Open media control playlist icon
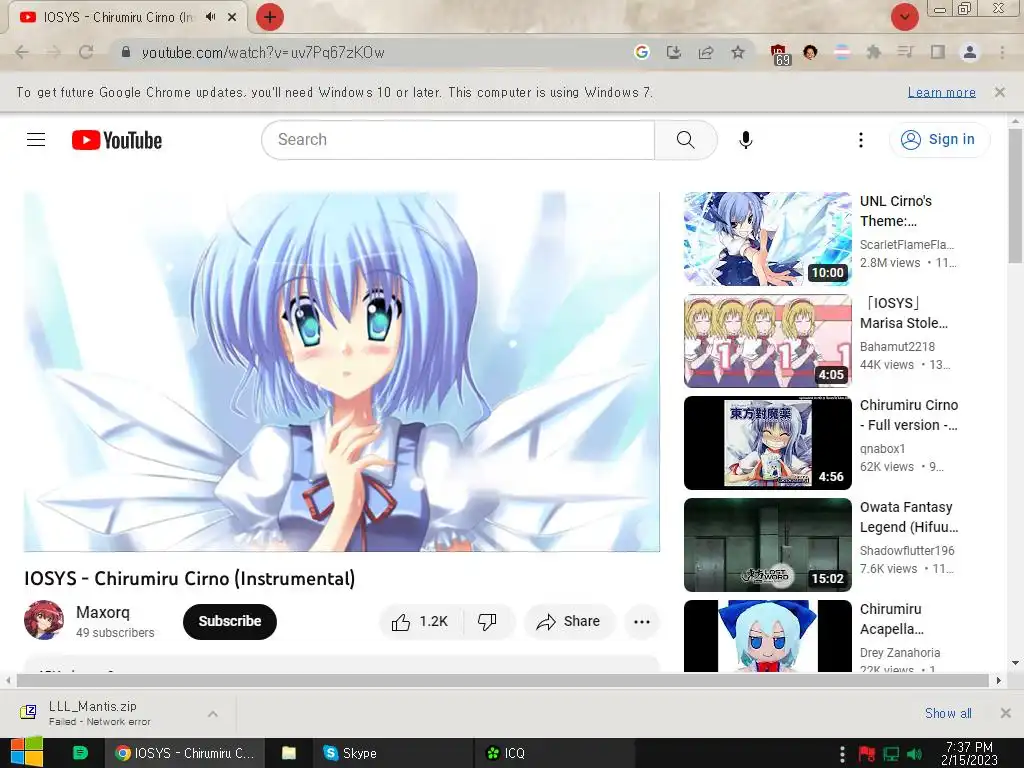Viewport: 1024px width, 768px height. click(905, 52)
